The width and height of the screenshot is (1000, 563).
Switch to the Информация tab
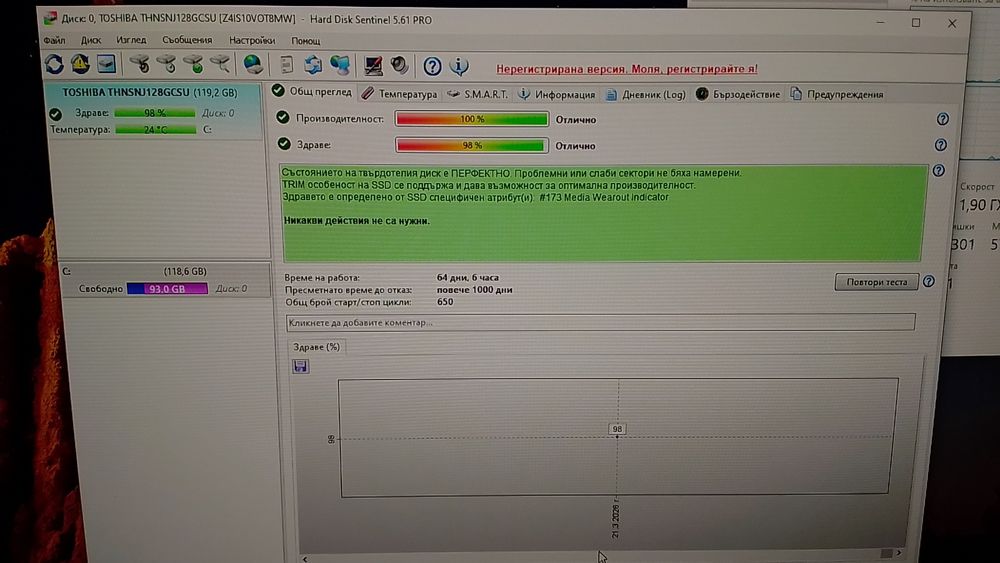pyautogui.click(x=557, y=94)
